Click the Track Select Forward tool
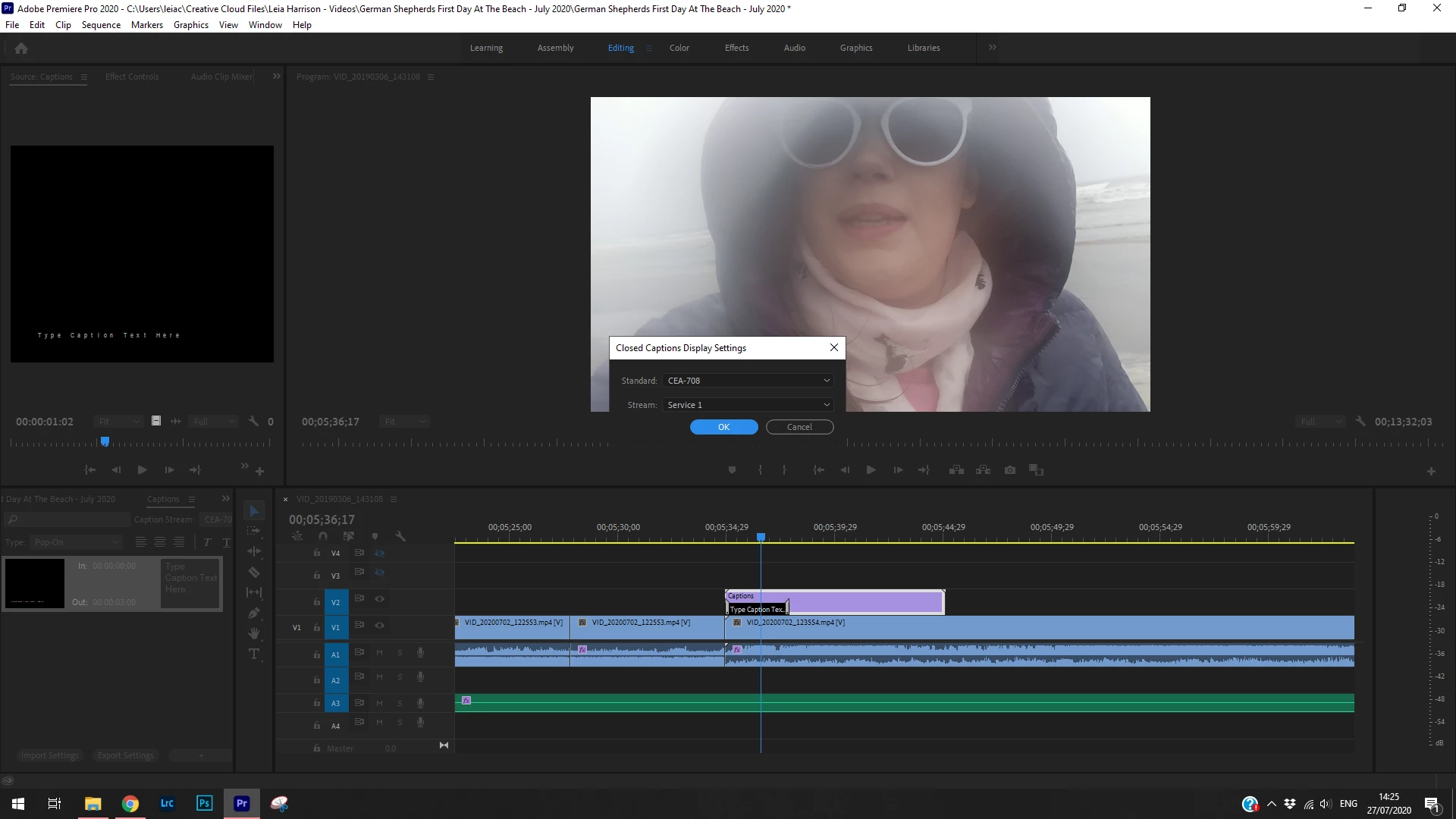Screen dimensions: 1456x819 click(254, 531)
